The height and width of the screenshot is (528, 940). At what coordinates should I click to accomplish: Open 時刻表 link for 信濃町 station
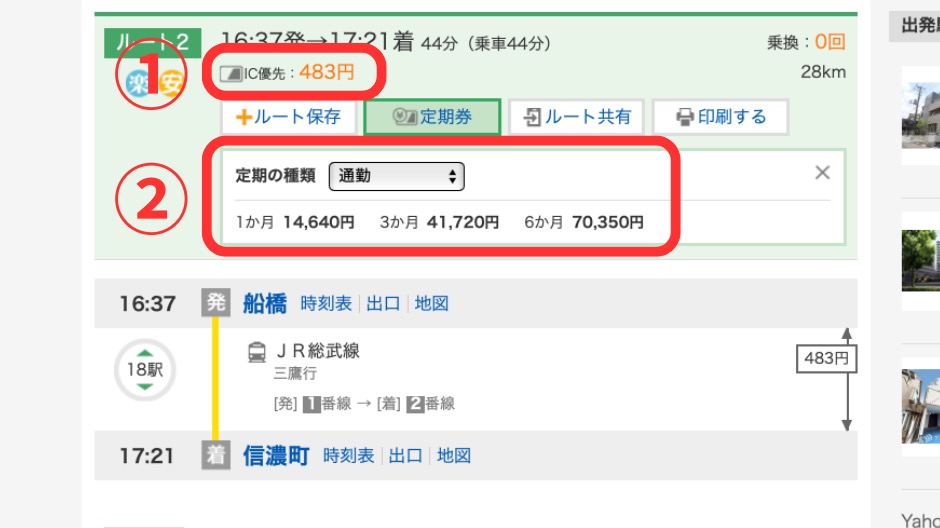(x=348, y=455)
